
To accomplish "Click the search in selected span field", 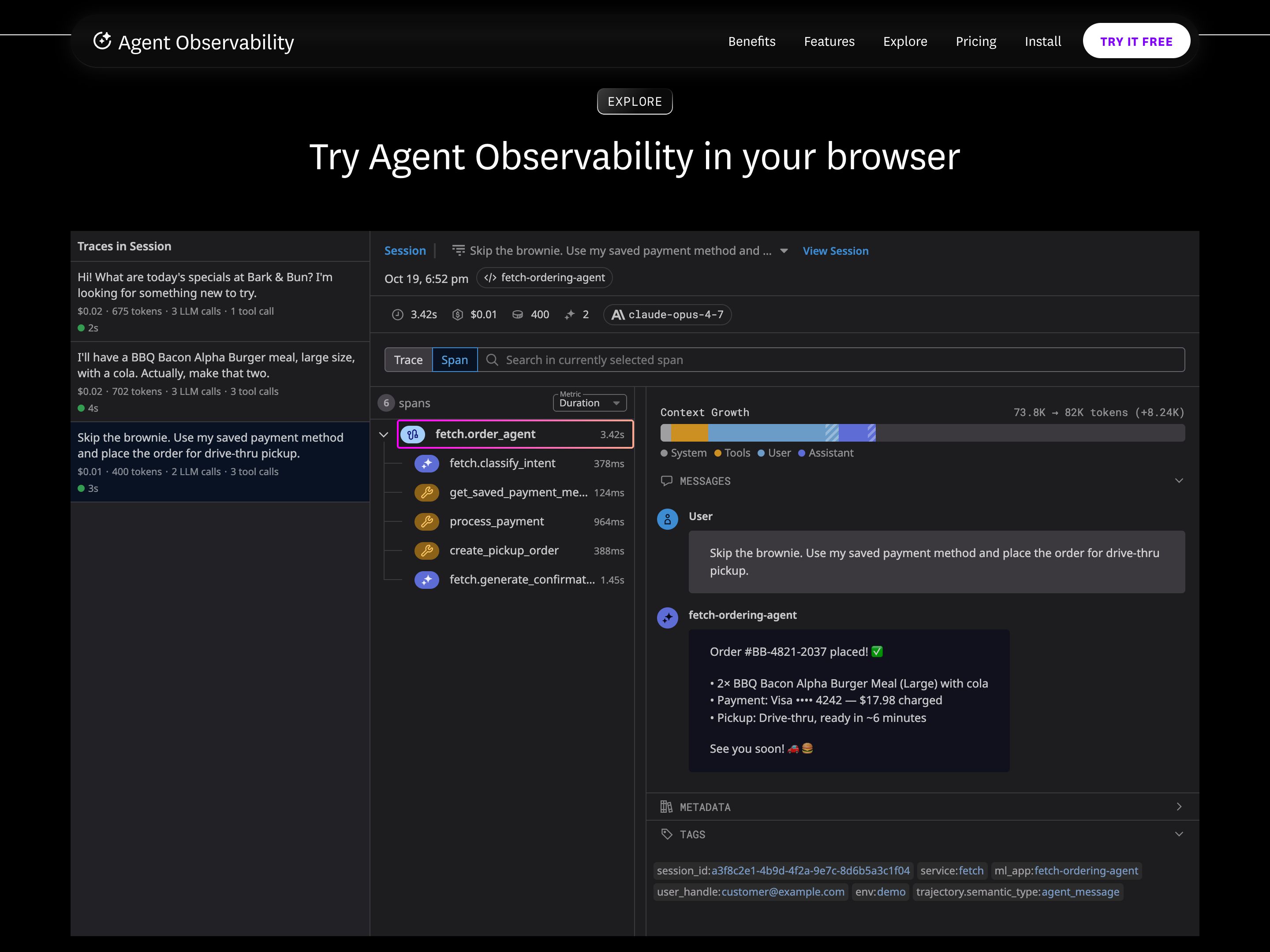I will tap(831, 360).
